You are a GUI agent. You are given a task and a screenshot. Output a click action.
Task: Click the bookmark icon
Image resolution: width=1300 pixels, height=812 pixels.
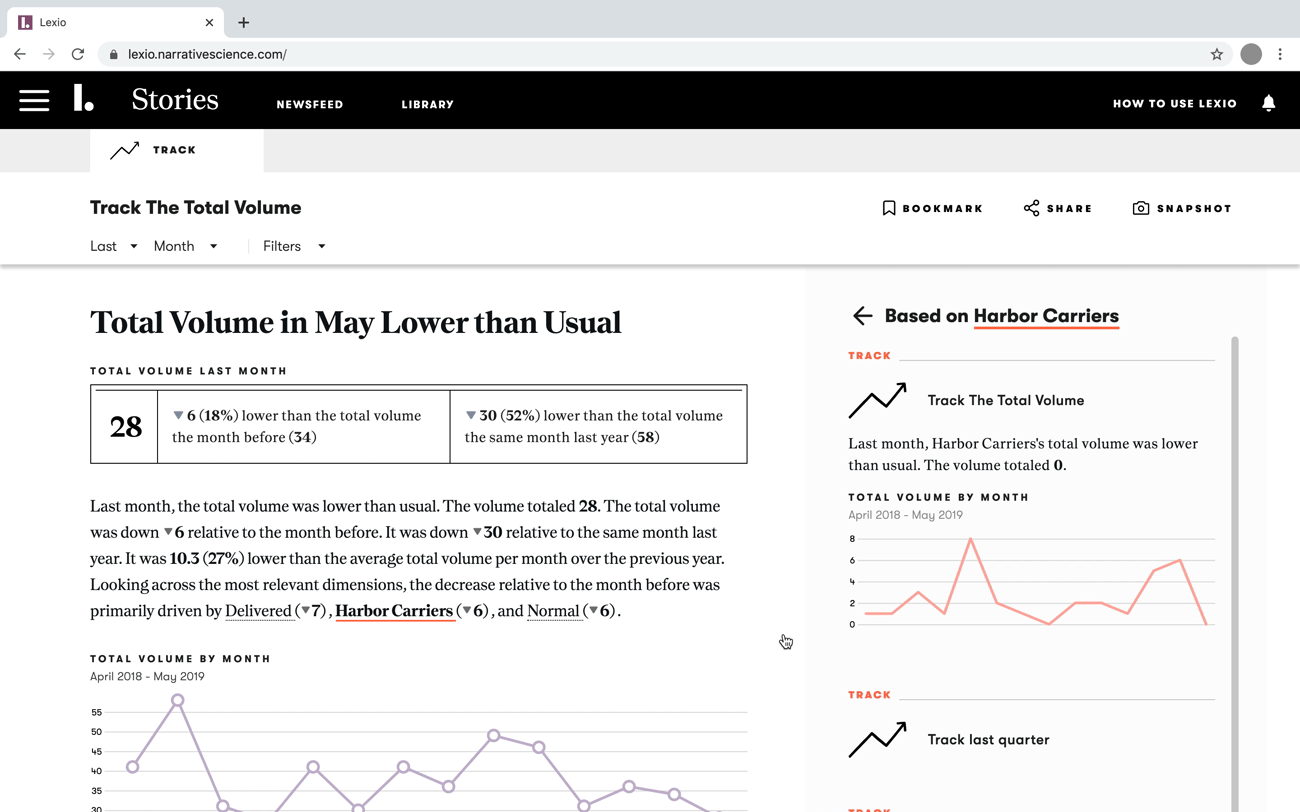pyautogui.click(x=888, y=208)
